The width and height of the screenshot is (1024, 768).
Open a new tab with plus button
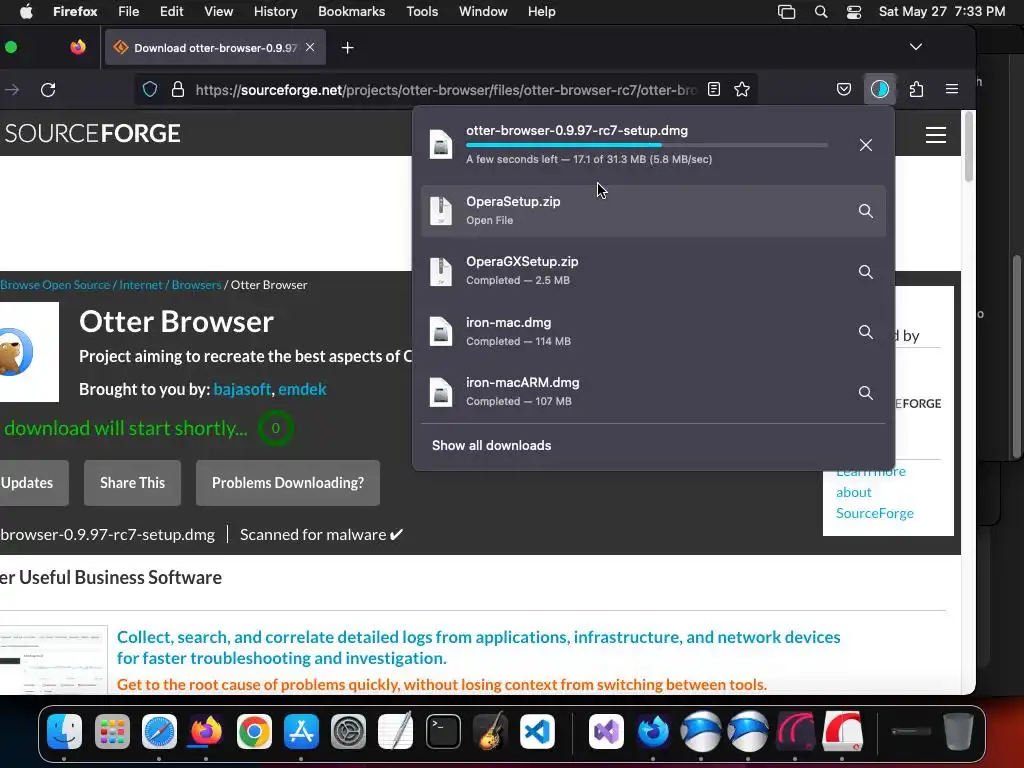(347, 48)
